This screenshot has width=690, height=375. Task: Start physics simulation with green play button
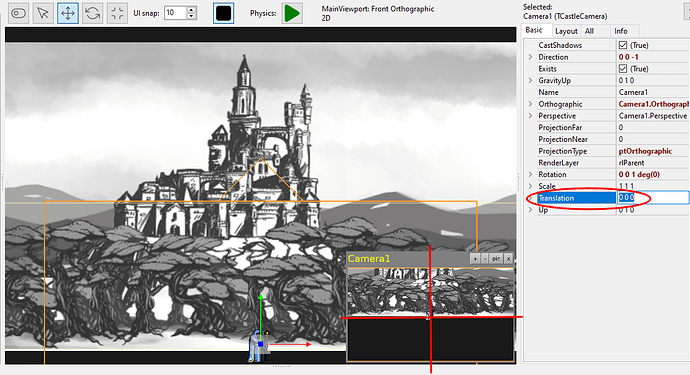point(292,13)
